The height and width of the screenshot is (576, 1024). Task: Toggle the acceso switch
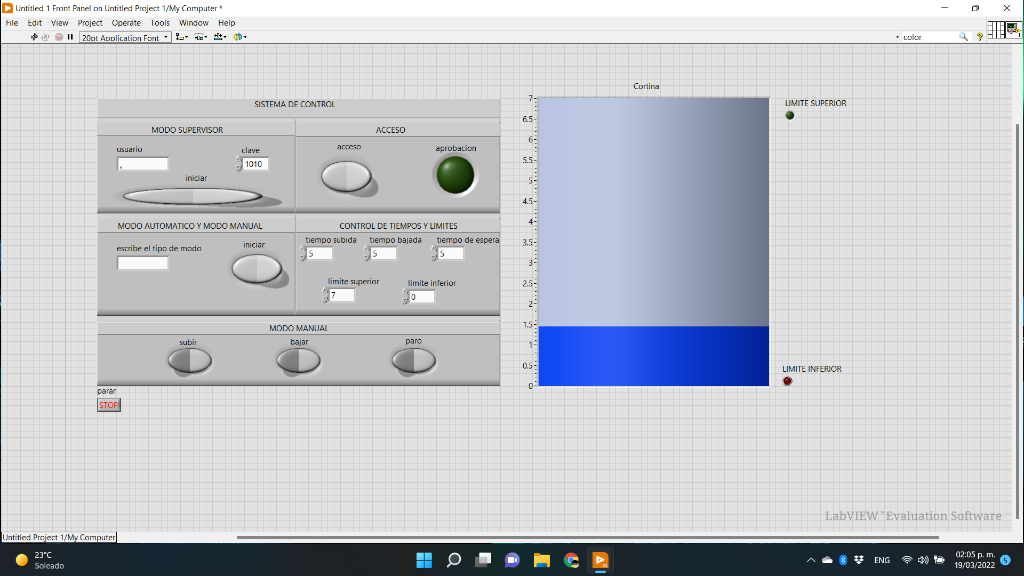[x=348, y=174]
